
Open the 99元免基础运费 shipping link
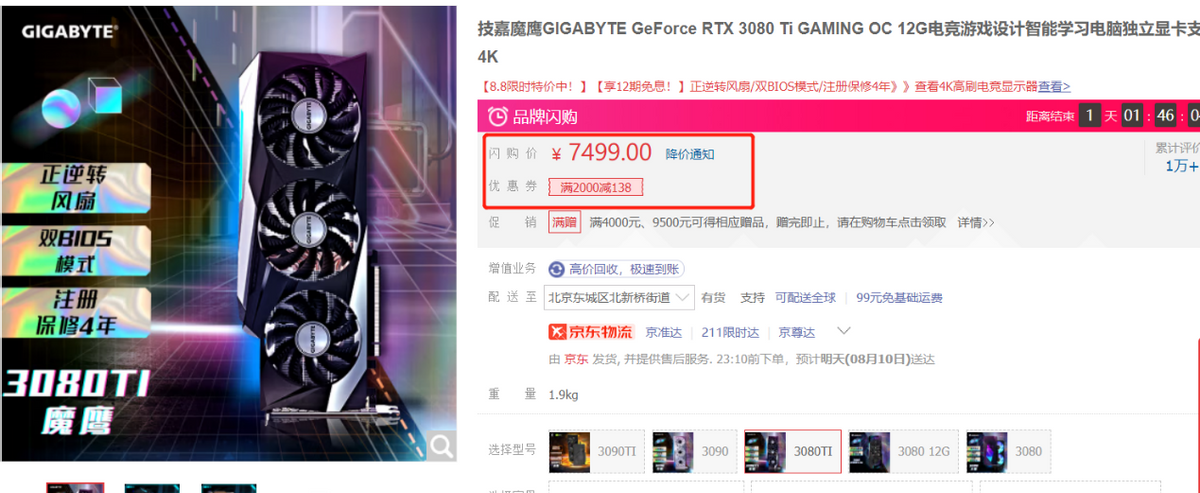[899, 298]
